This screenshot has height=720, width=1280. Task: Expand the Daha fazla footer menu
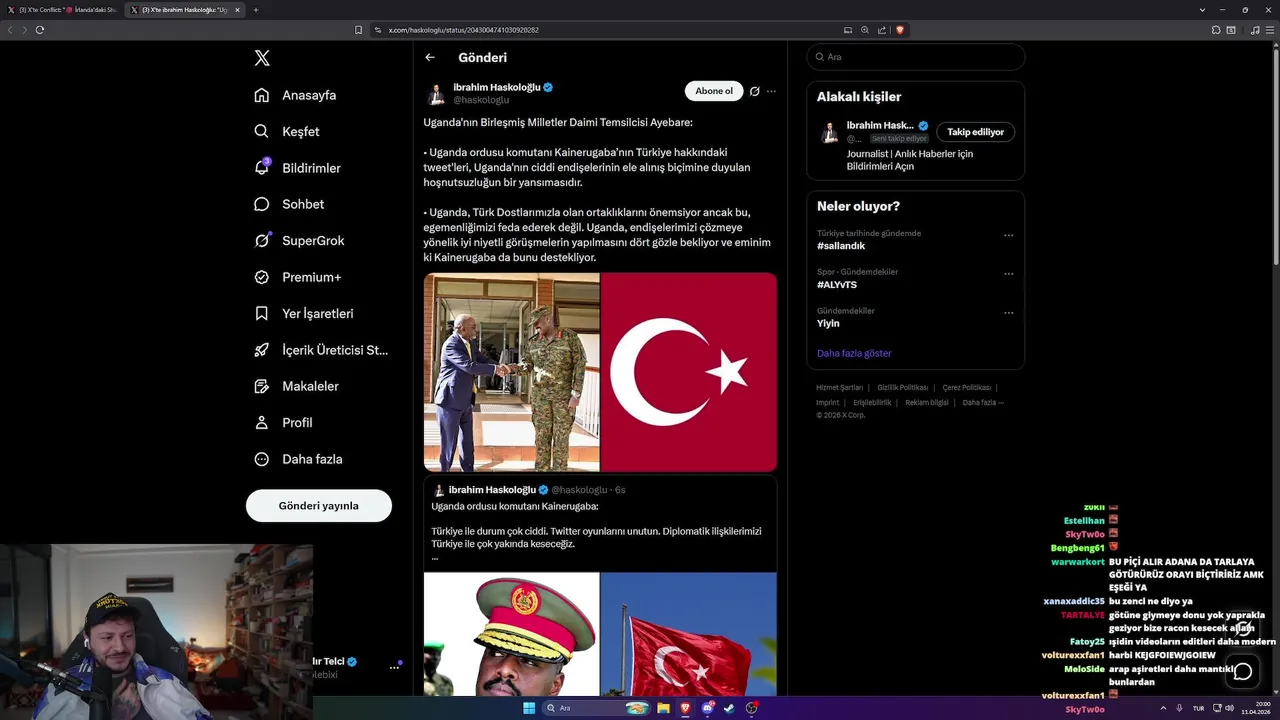tap(982, 402)
